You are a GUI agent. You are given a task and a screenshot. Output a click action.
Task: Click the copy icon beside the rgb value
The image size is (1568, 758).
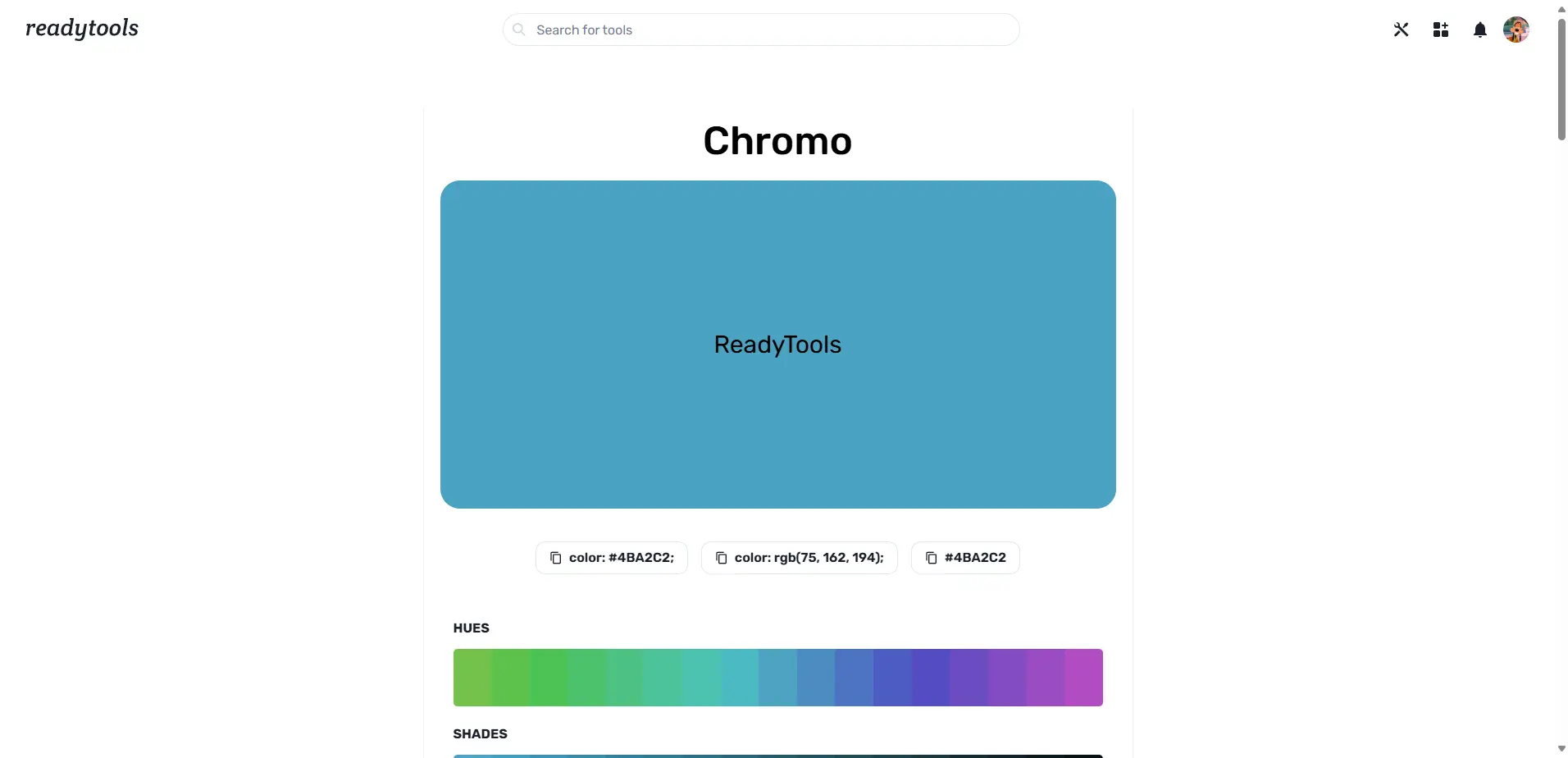721,558
